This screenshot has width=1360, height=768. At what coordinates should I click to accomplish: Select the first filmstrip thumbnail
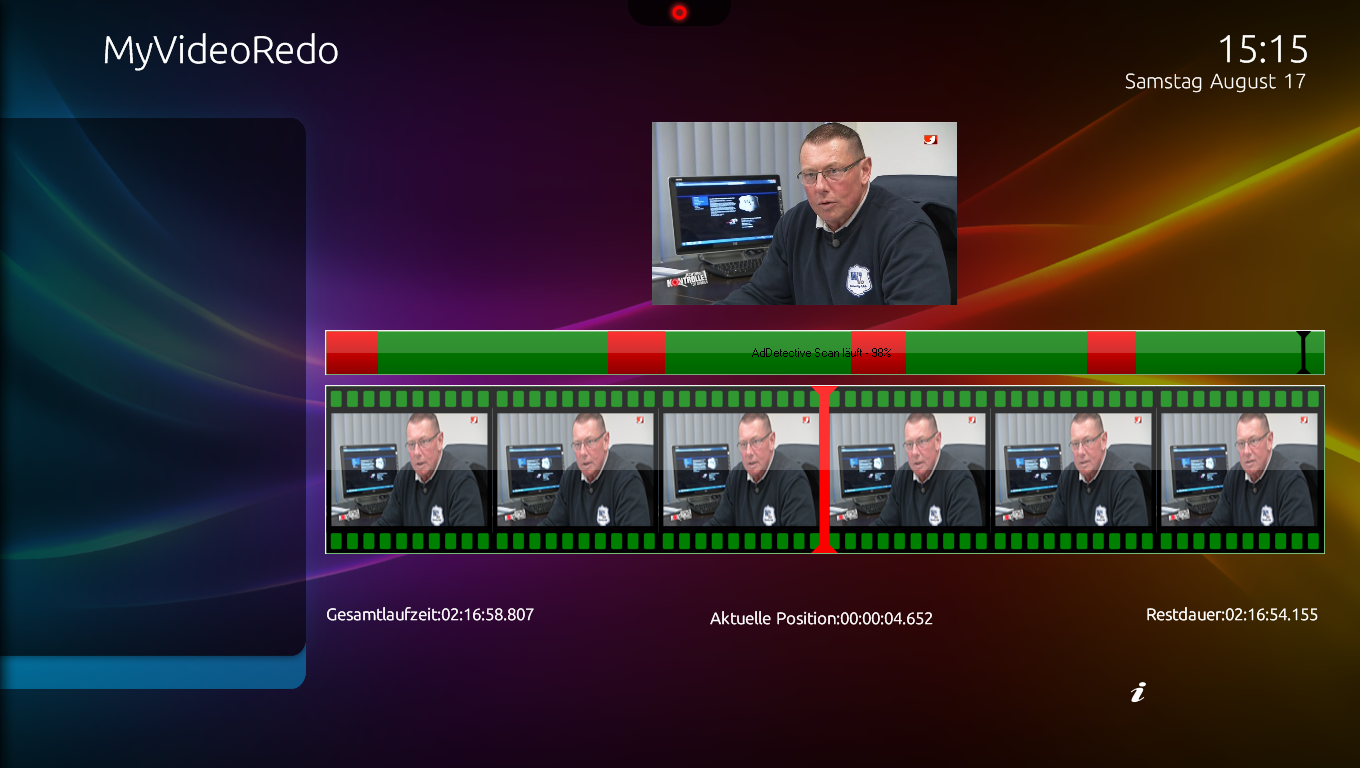pos(410,469)
